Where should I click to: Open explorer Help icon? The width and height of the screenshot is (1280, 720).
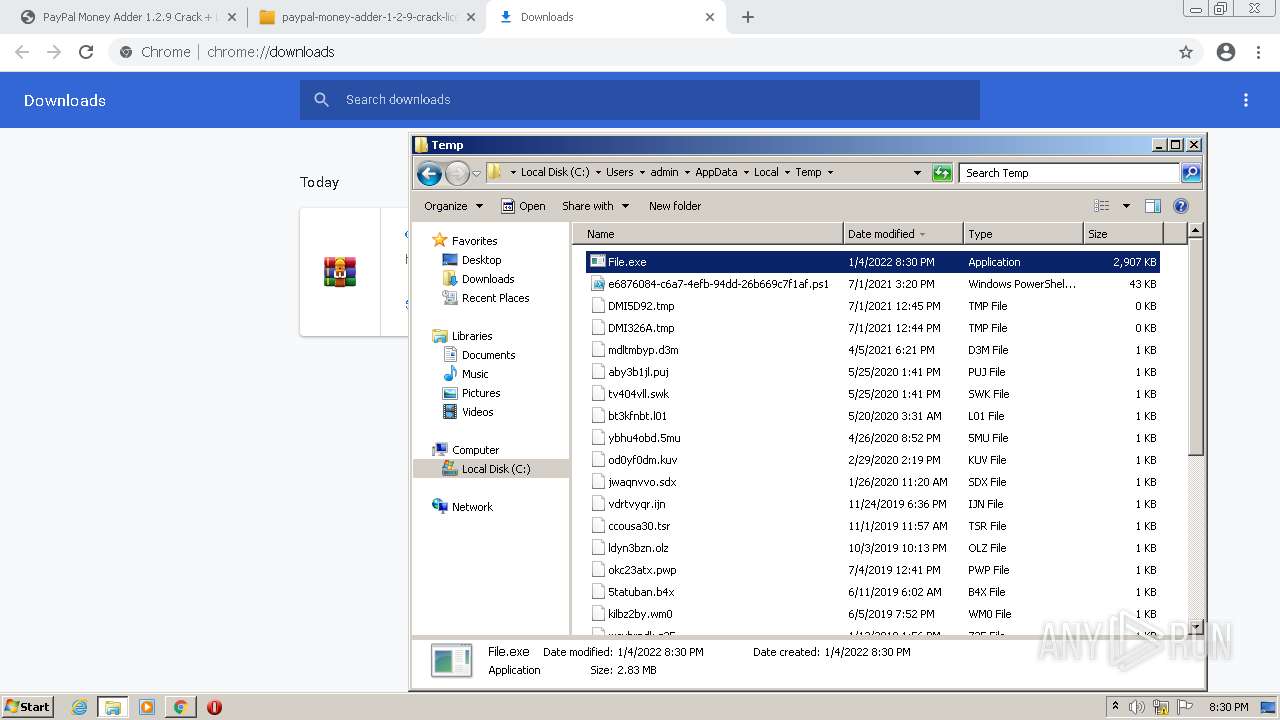pos(1181,206)
